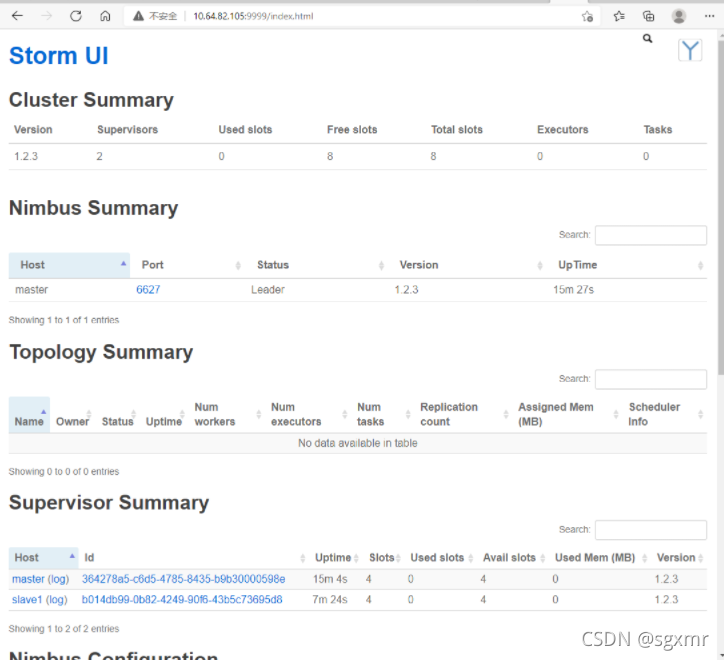Open the slave1 supervisor host link
The height and width of the screenshot is (660, 724).
tap(27, 600)
